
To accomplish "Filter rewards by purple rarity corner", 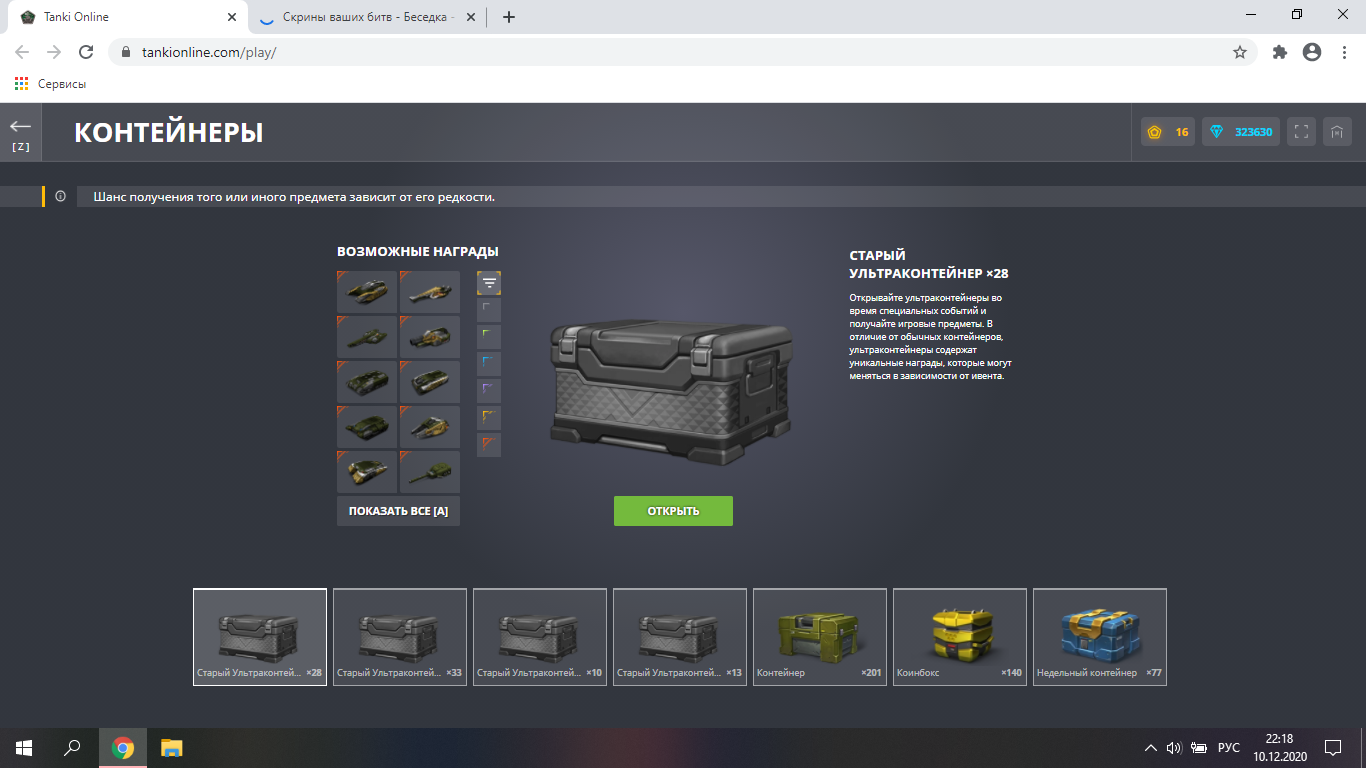I will coord(489,391).
